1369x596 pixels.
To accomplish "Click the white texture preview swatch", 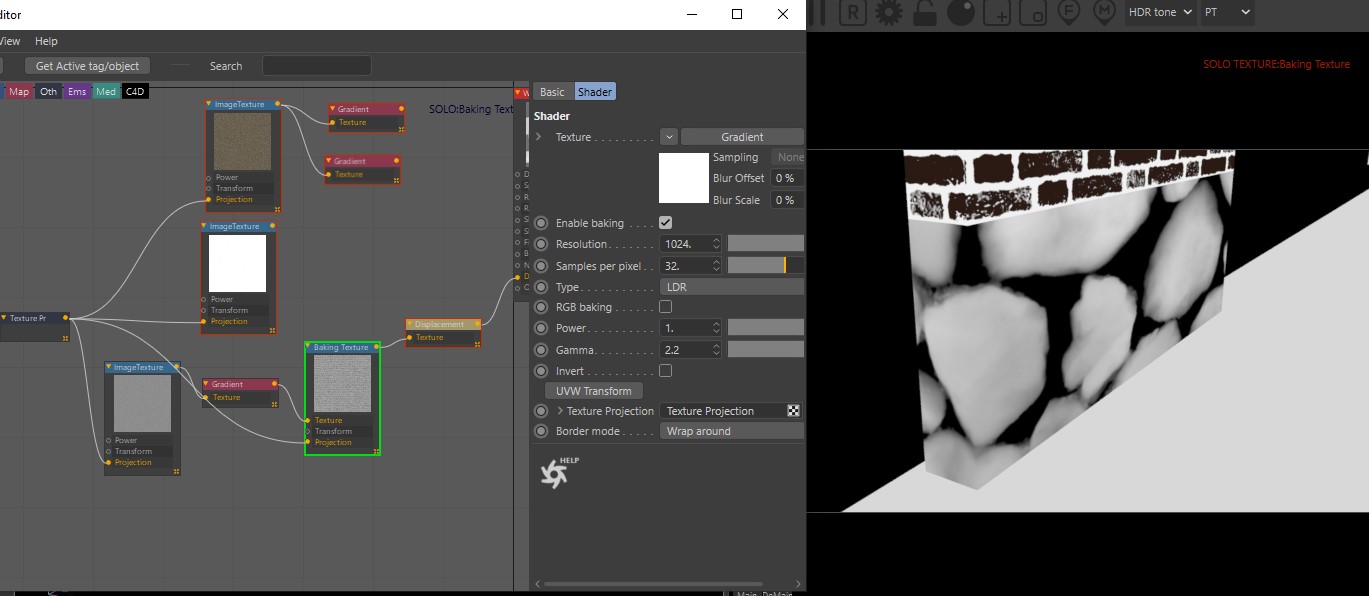I will (684, 178).
